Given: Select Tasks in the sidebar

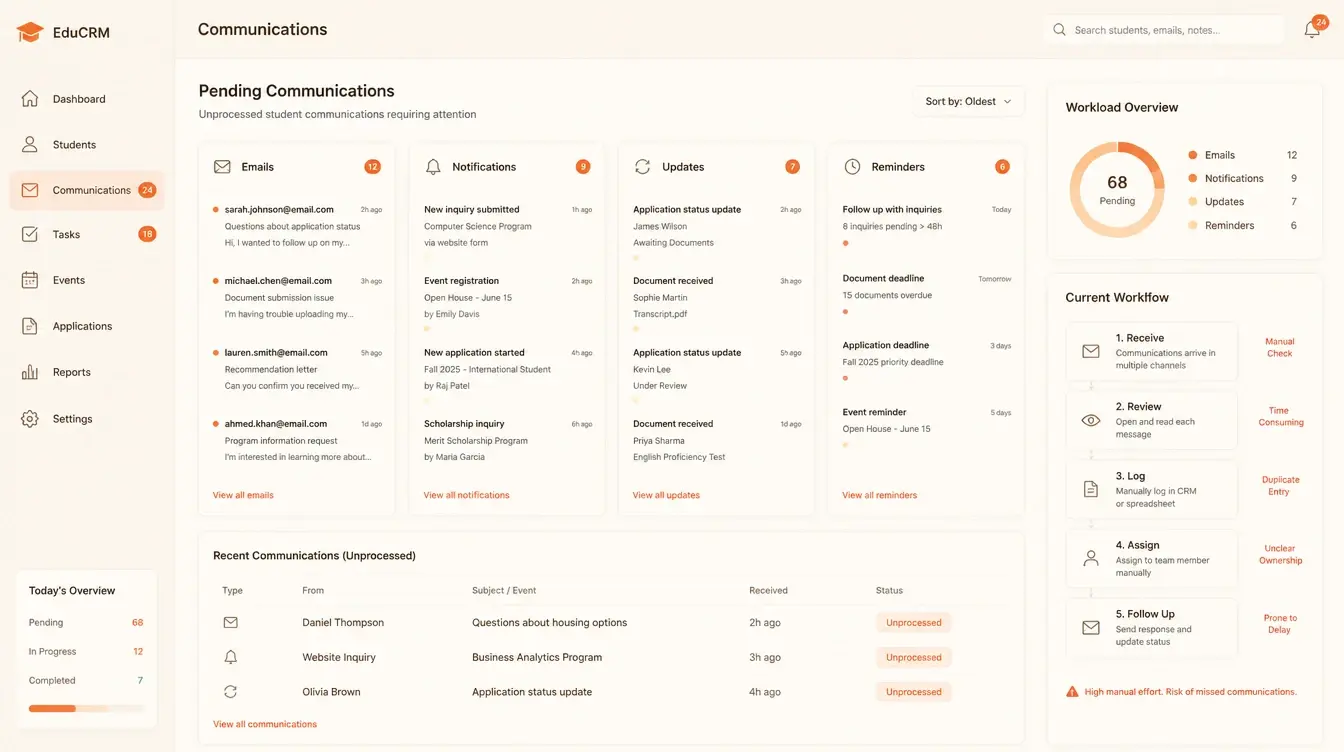Looking at the screenshot, I should tap(86, 234).
